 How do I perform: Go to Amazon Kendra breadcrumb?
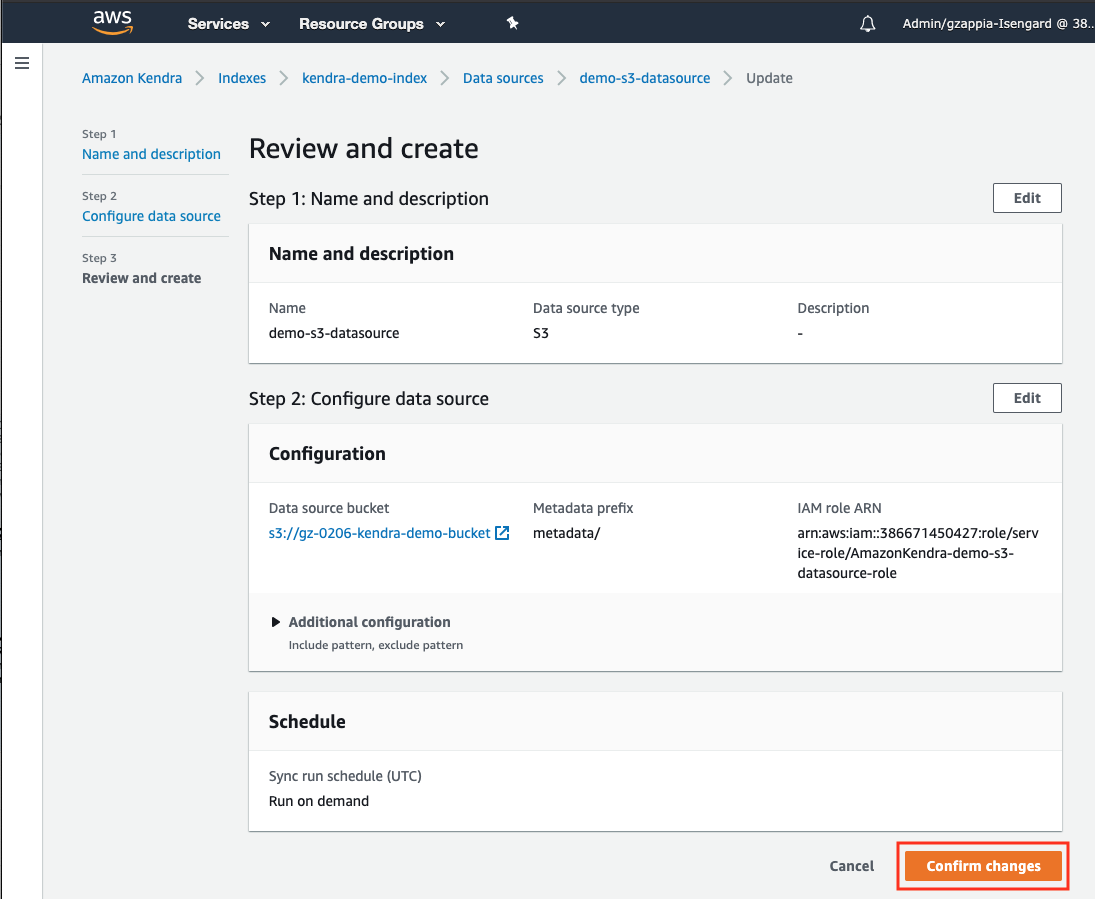click(132, 78)
